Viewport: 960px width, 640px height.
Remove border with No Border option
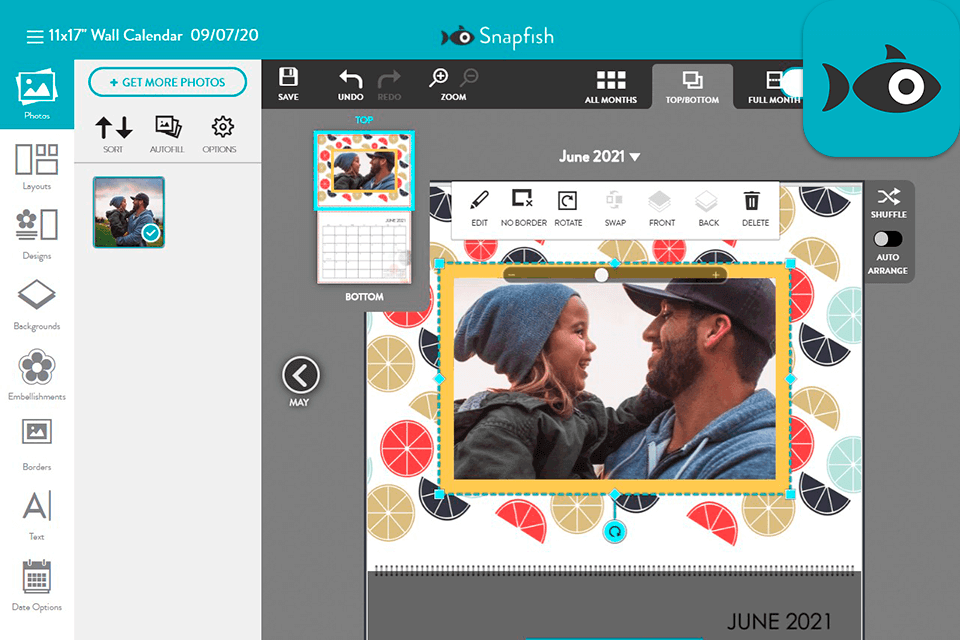click(x=522, y=207)
